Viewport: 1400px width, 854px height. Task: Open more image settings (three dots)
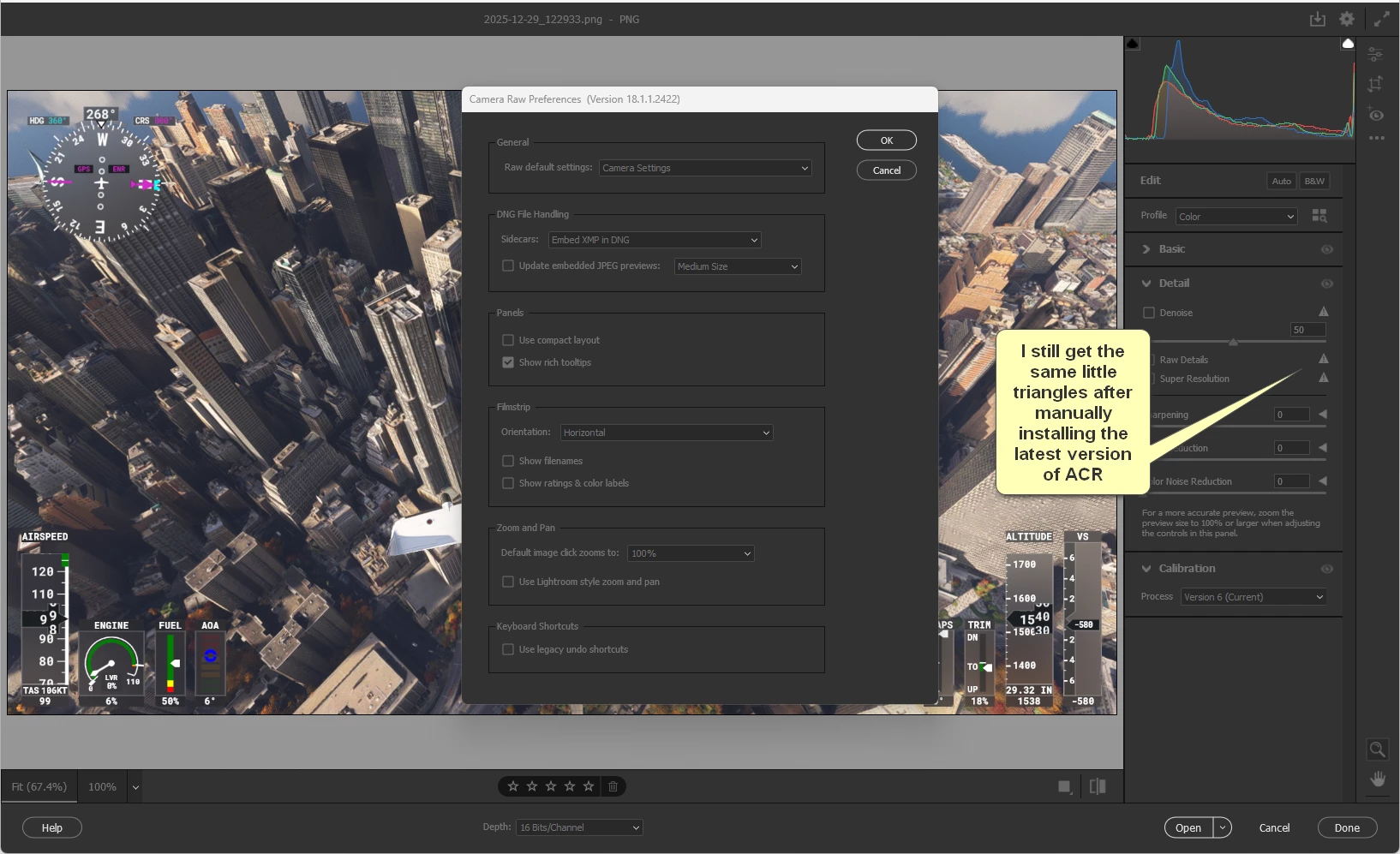(x=1376, y=138)
